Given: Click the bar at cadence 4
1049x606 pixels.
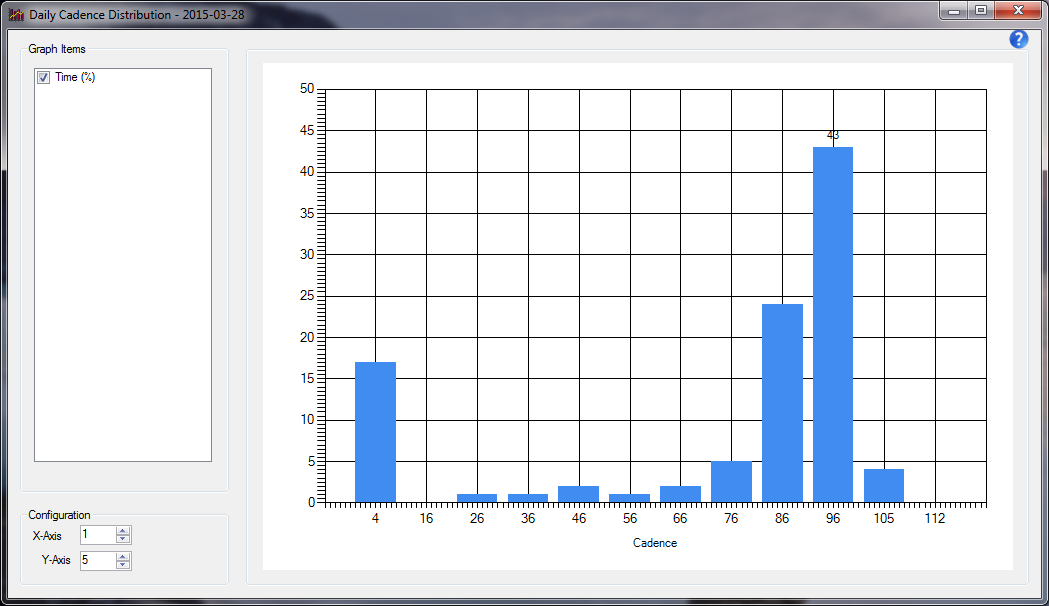Looking at the screenshot, I should coord(375,432).
